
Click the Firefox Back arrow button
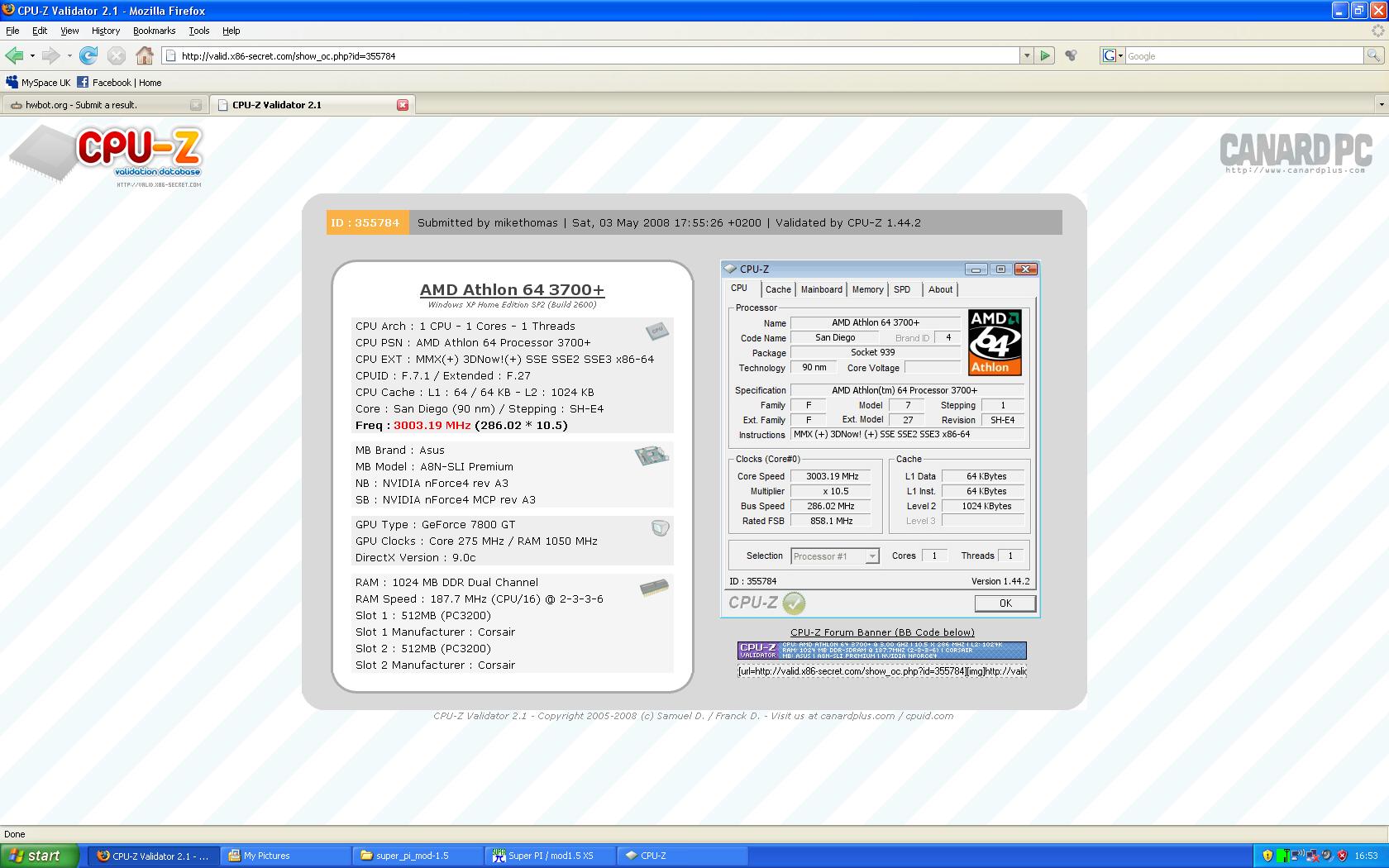14,55
